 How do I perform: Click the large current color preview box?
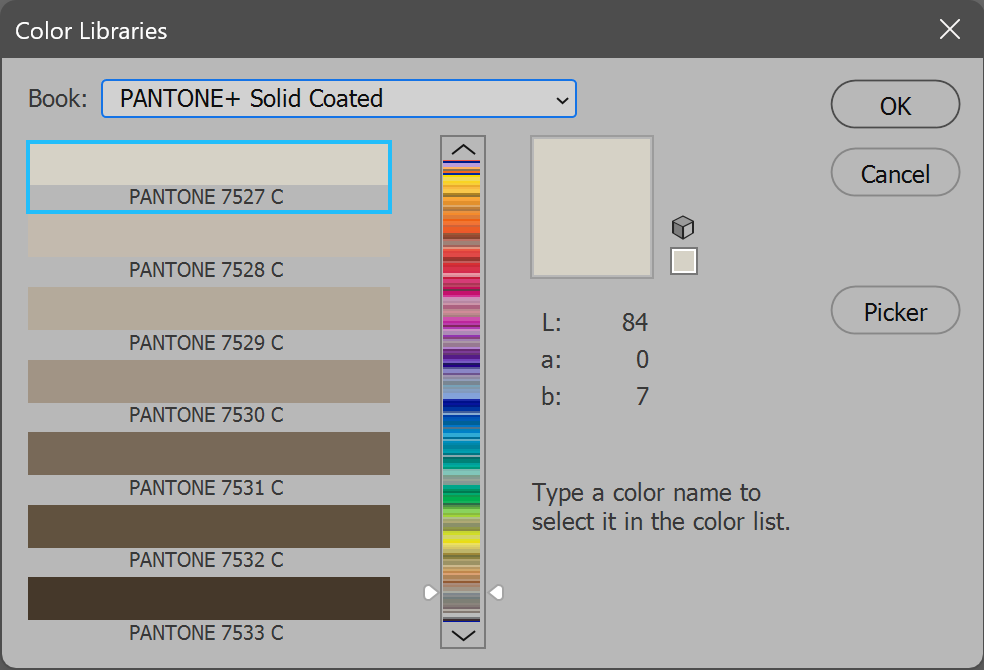(x=591, y=207)
